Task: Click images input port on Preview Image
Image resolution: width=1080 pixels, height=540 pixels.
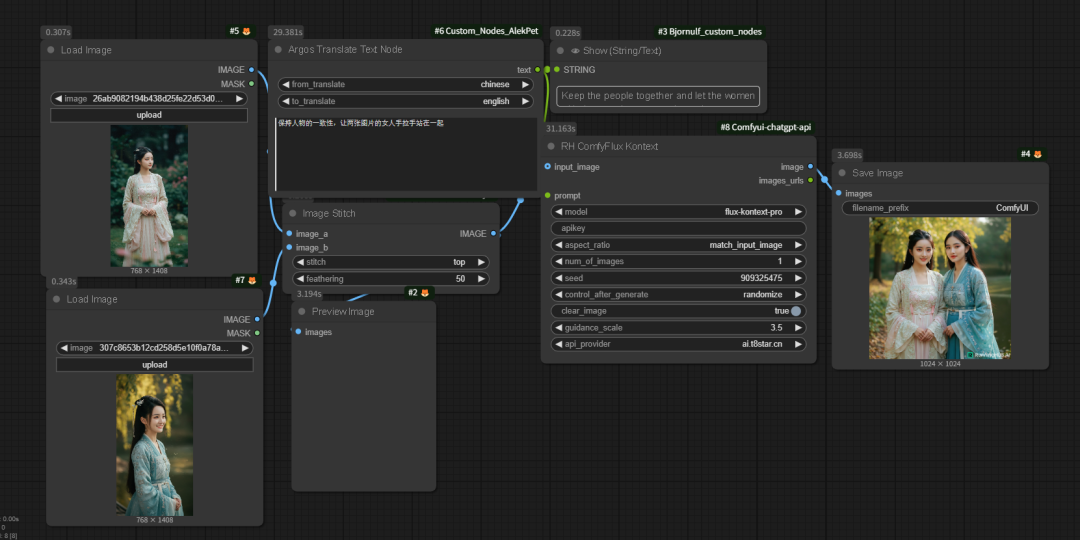Action: click(298, 332)
